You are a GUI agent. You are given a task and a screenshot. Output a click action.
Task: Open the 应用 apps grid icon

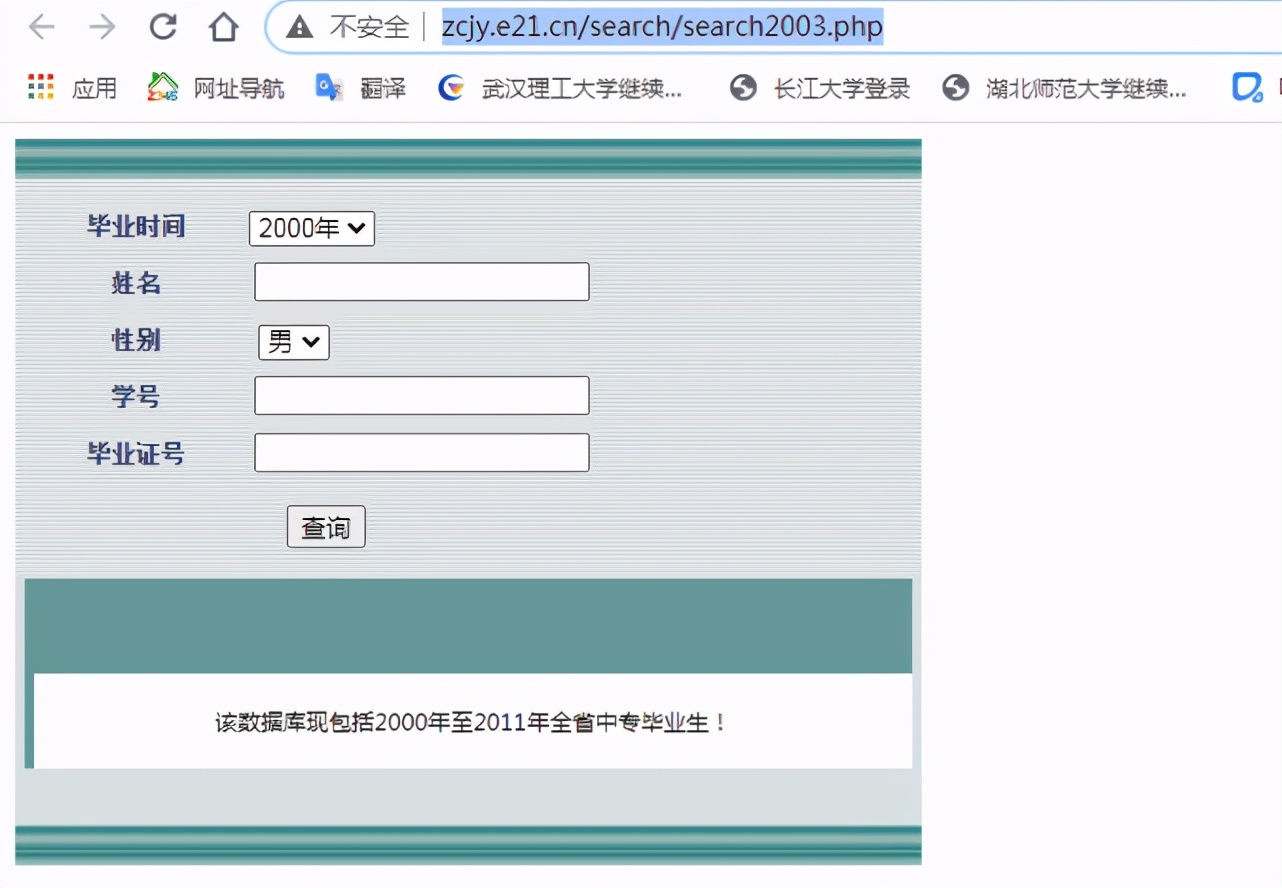pos(40,88)
